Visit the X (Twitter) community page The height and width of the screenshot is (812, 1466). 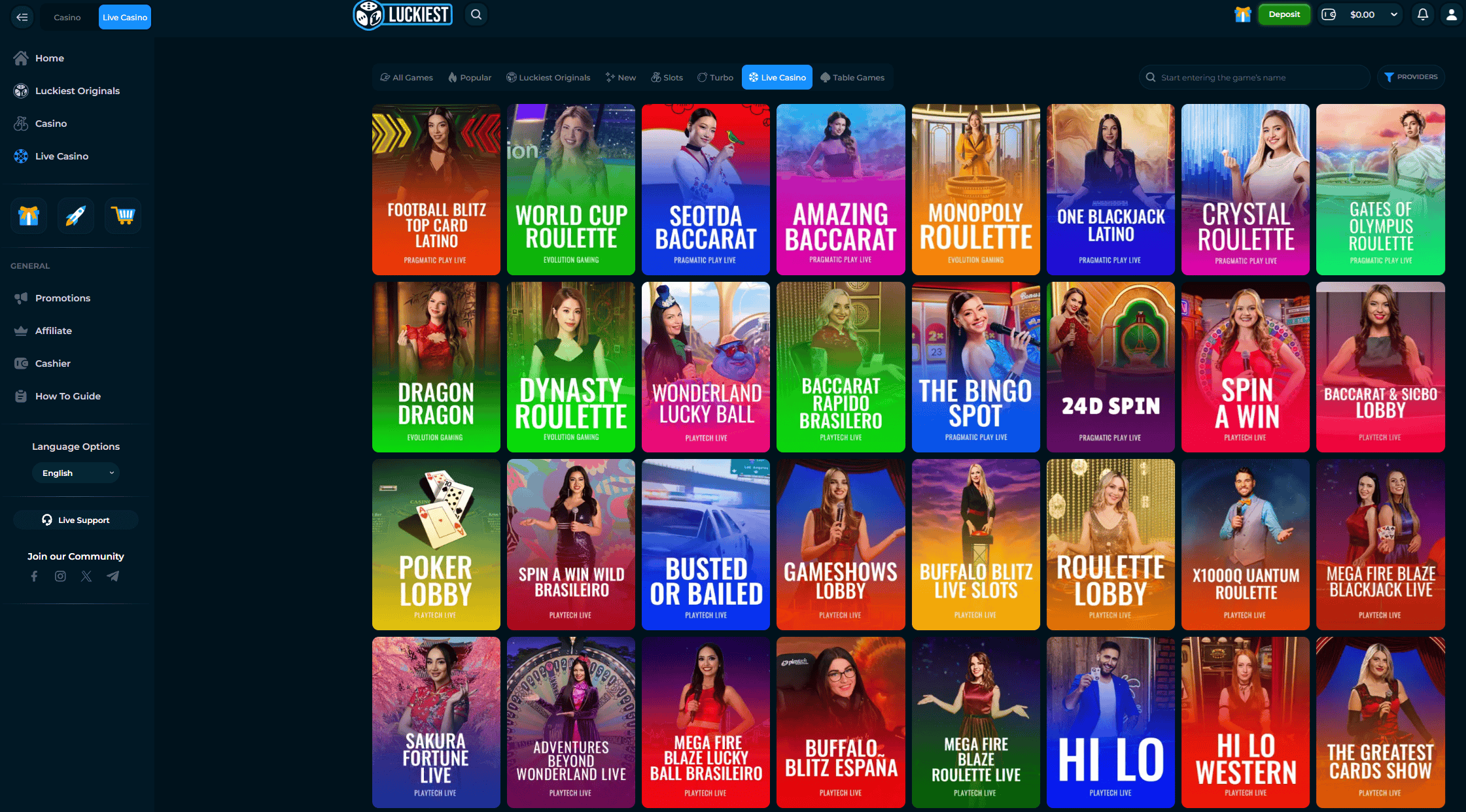(x=86, y=576)
